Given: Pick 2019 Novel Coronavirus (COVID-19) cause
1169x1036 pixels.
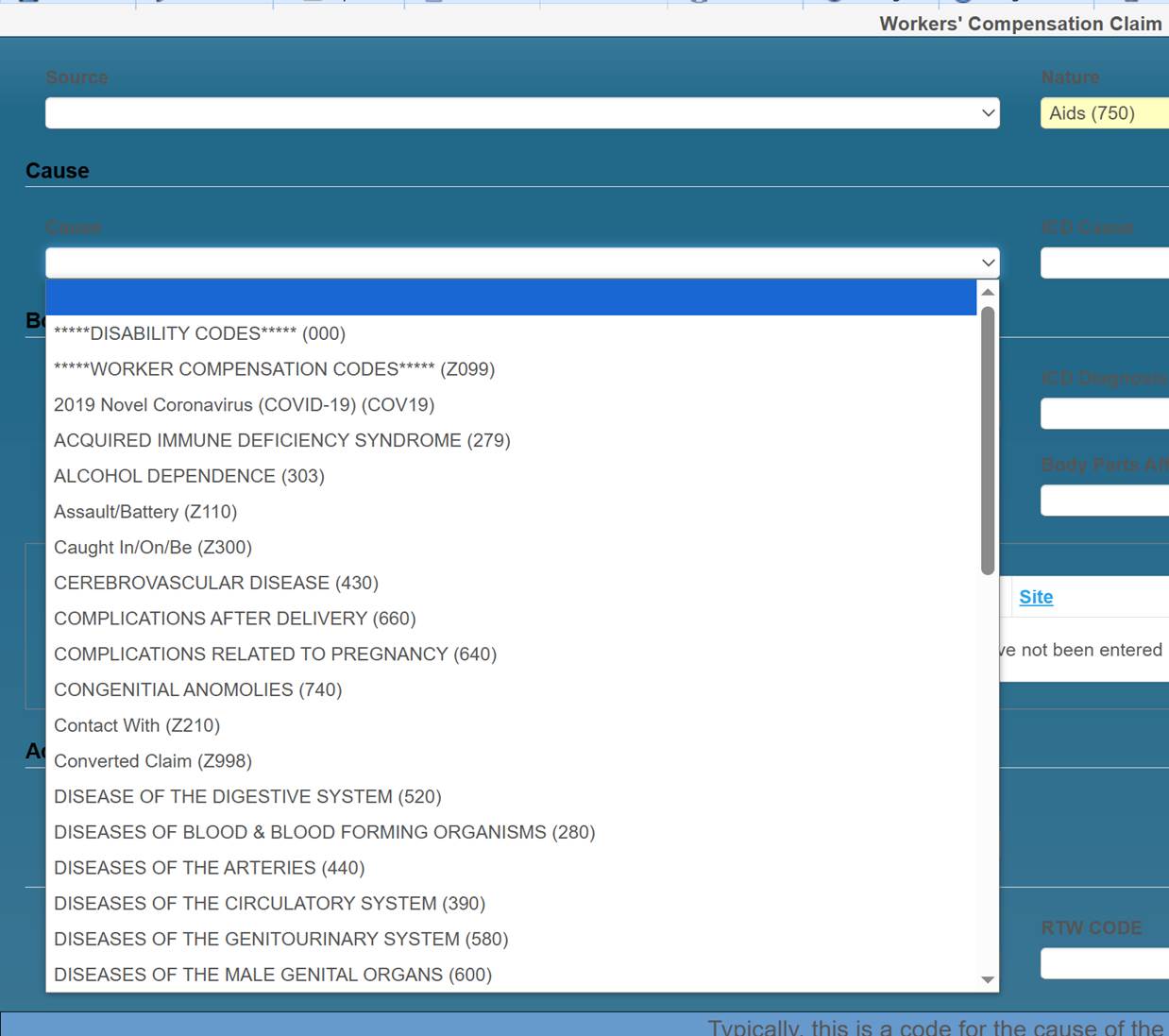Looking at the screenshot, I should pos(244,405).
